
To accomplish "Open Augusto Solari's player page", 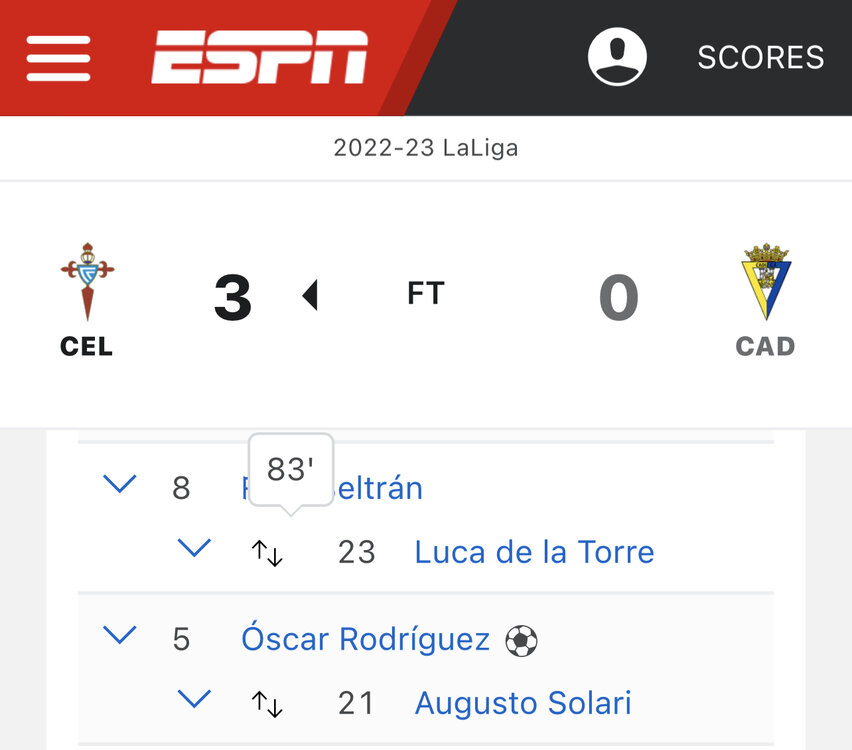I will click(523, 703).
